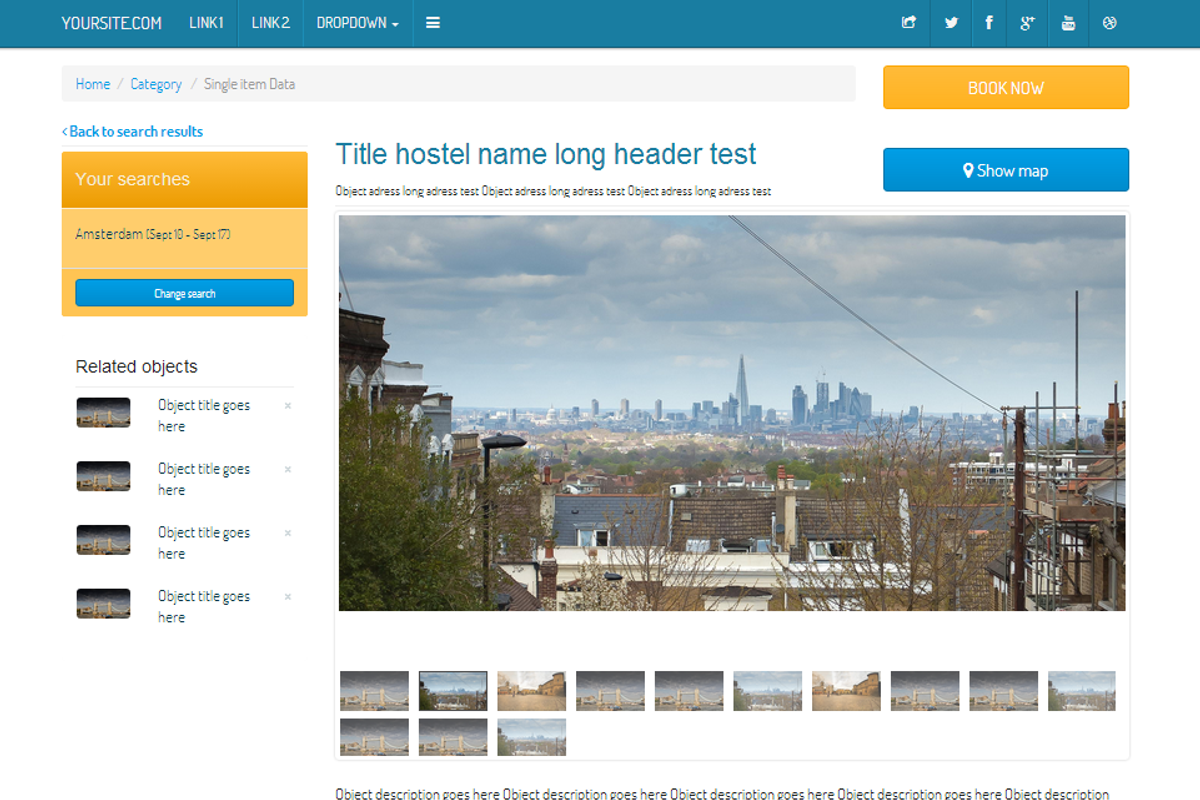Open the hamburger navigation menu

click(432, 22)
